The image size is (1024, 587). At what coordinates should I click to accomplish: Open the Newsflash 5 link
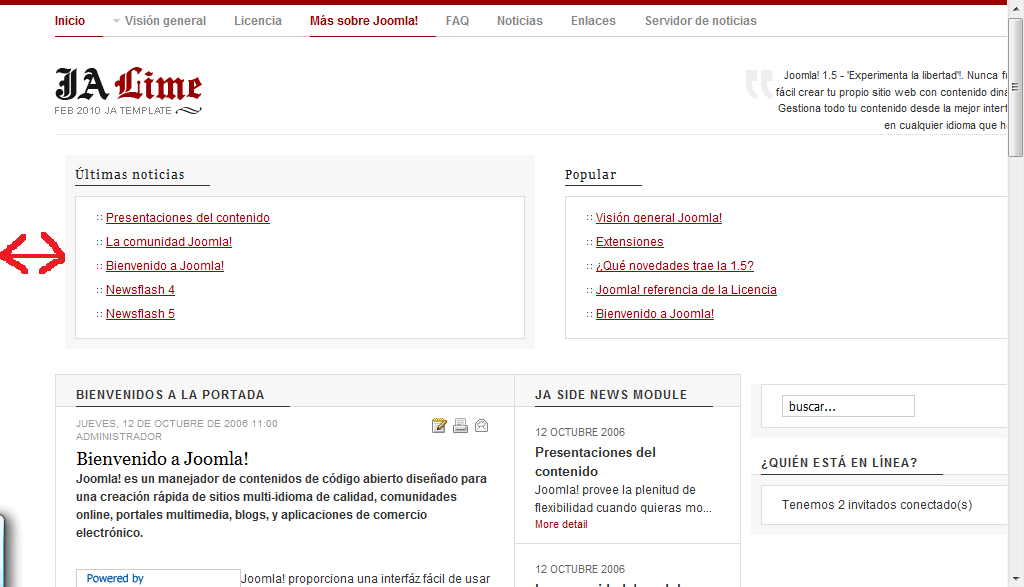tap(140, 314)
